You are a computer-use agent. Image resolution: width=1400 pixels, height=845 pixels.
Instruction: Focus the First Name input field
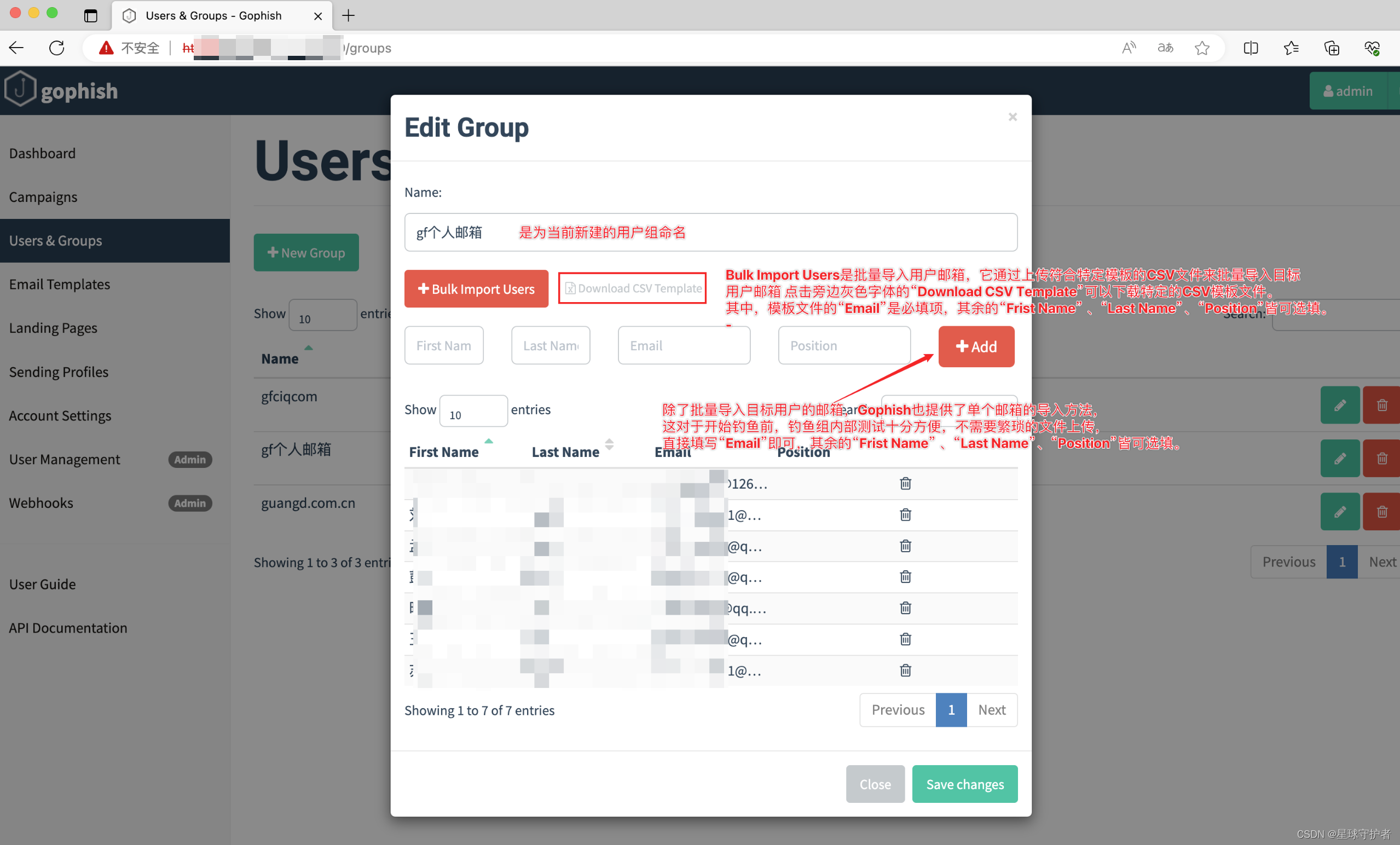444,345
